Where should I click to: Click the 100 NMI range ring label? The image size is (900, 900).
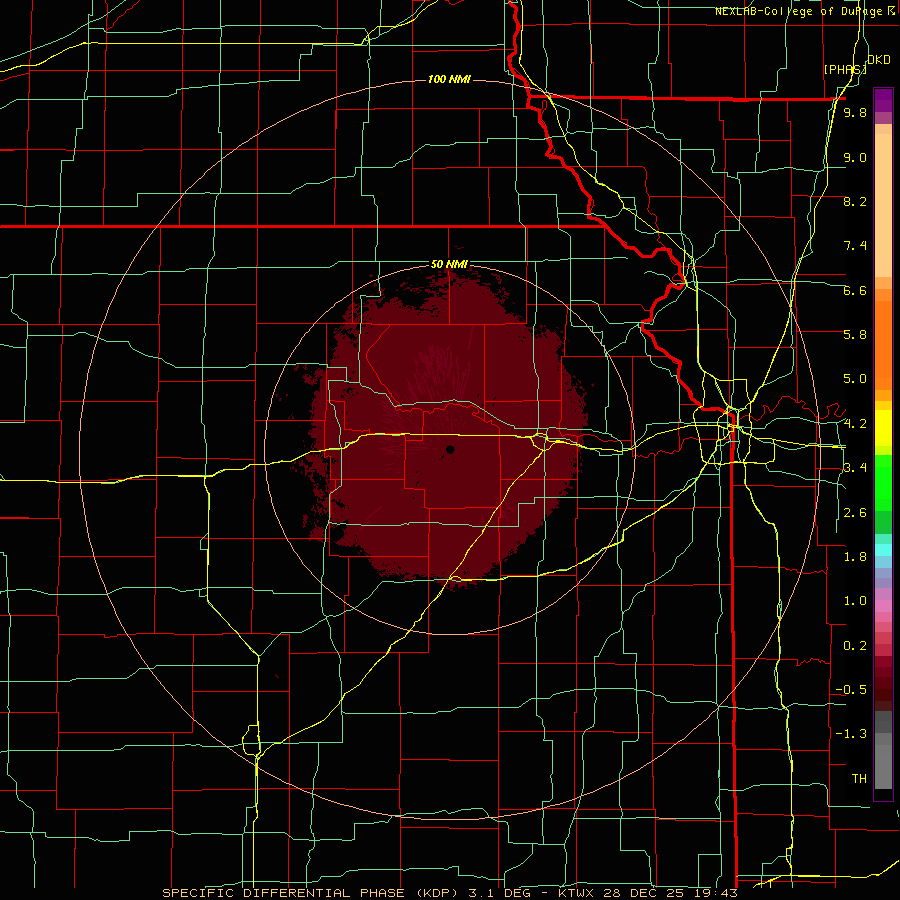point(449,79)
